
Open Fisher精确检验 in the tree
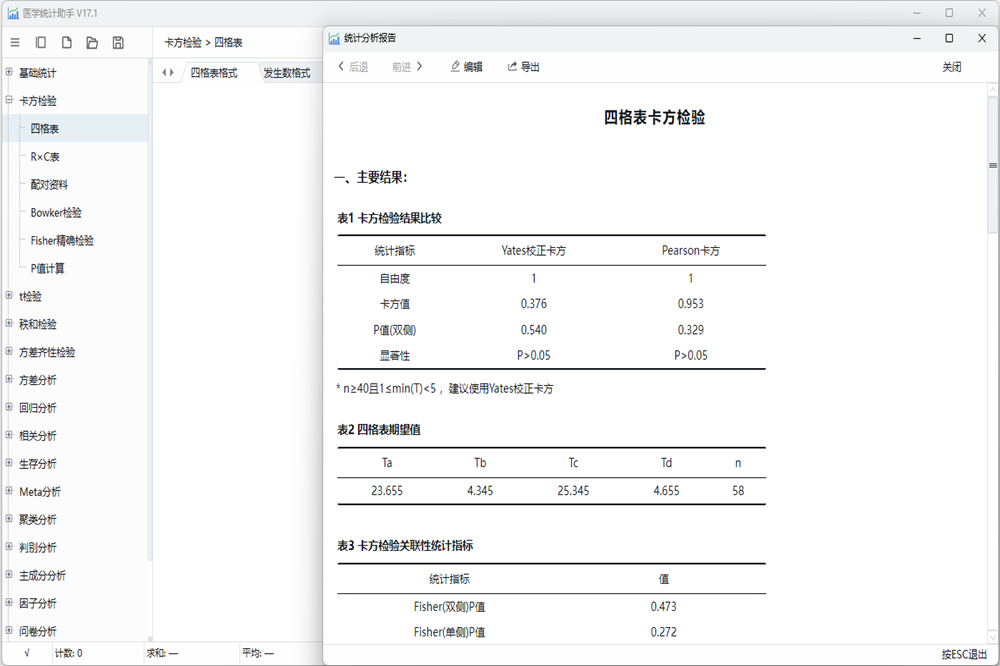[x=62, y=240]
